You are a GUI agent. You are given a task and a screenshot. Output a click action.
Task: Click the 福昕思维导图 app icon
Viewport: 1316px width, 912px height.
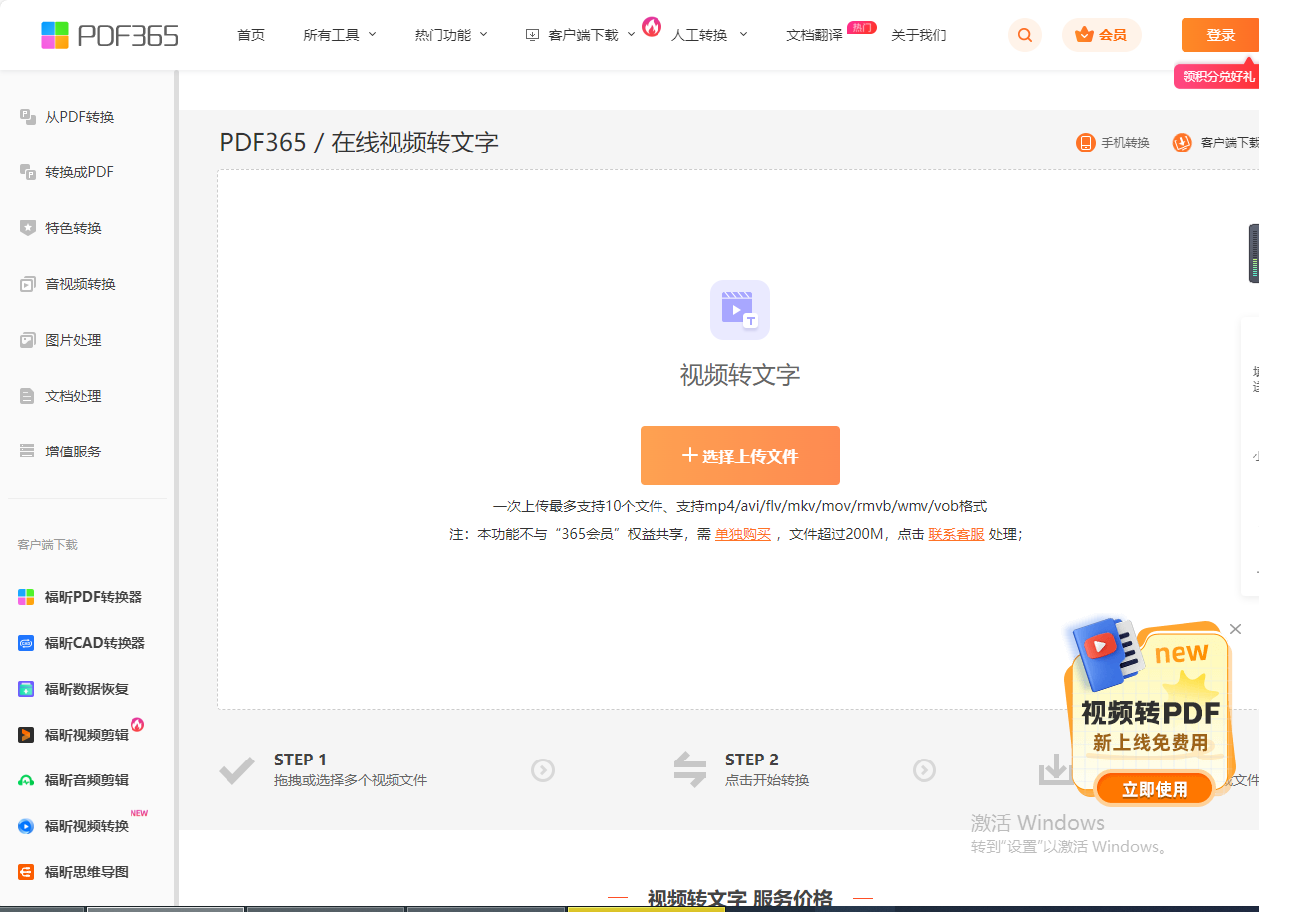[x=26, y=872]
